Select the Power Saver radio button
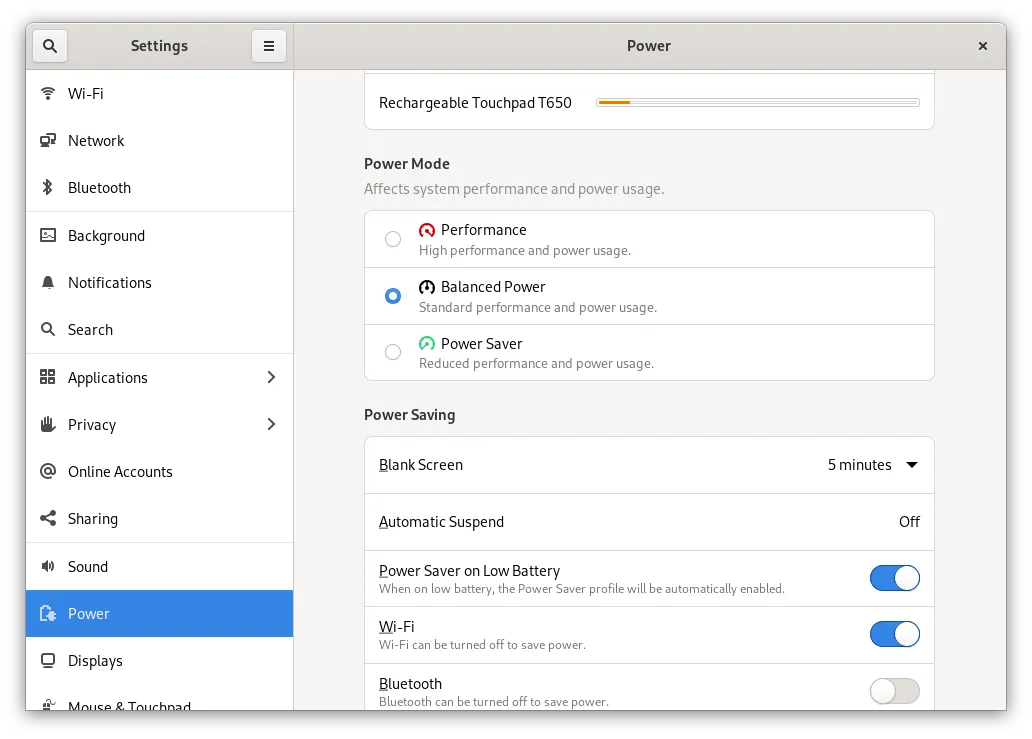 393,352
